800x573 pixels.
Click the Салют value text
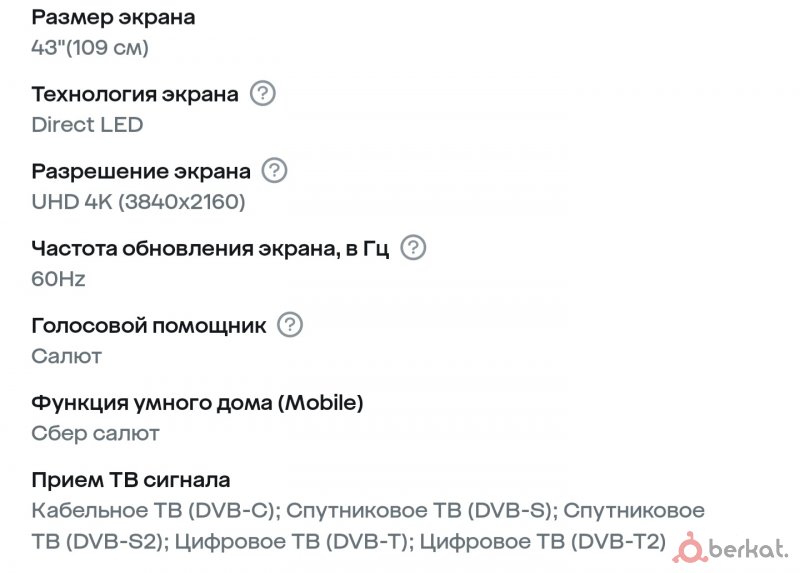[x=67, y=356]
